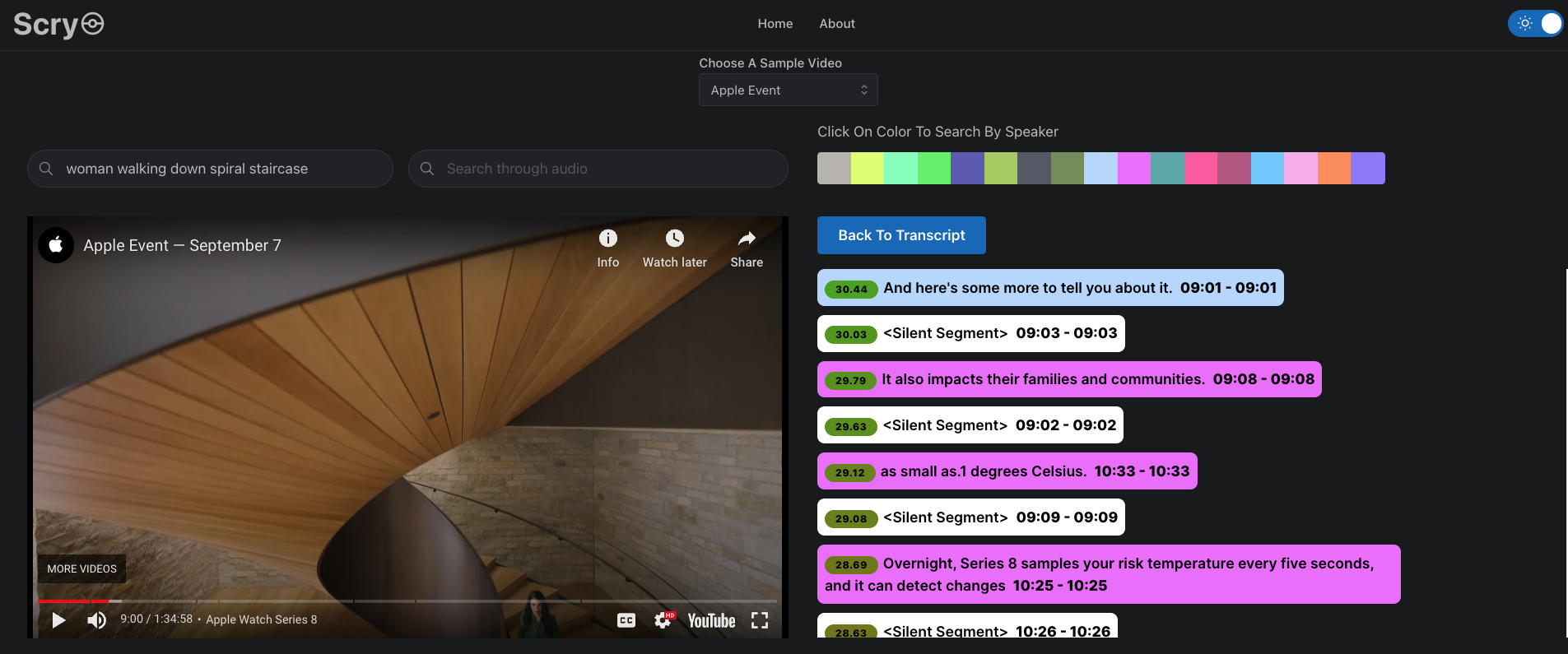Select the mint green speaker swatch

tap(900, 168)
